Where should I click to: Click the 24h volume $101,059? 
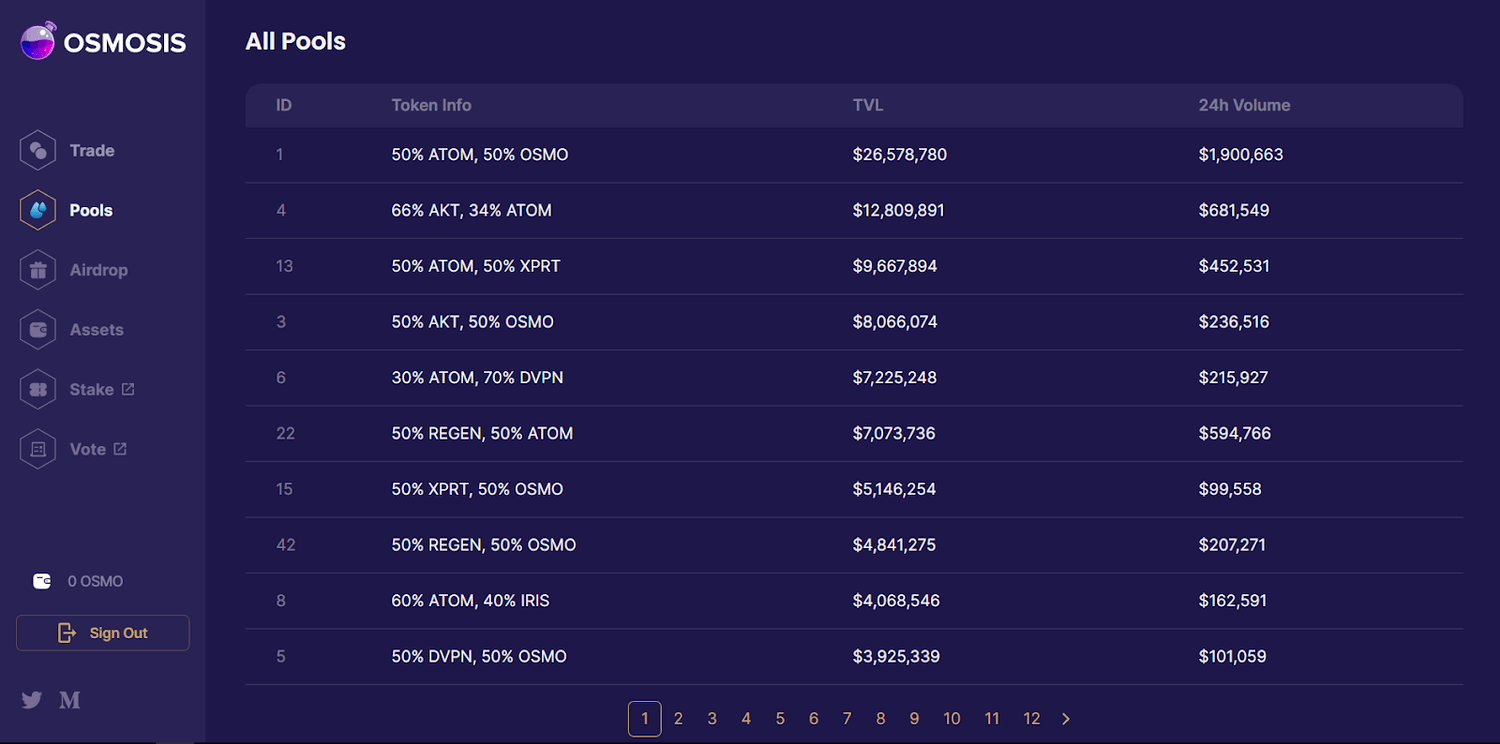1233,657
